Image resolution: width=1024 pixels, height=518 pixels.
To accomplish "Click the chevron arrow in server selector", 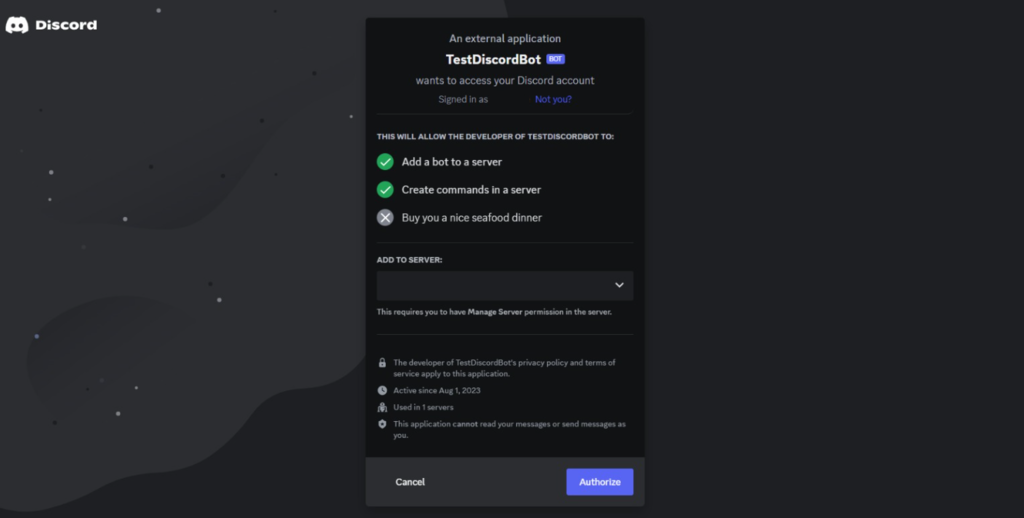I will [x=619, y=285].
